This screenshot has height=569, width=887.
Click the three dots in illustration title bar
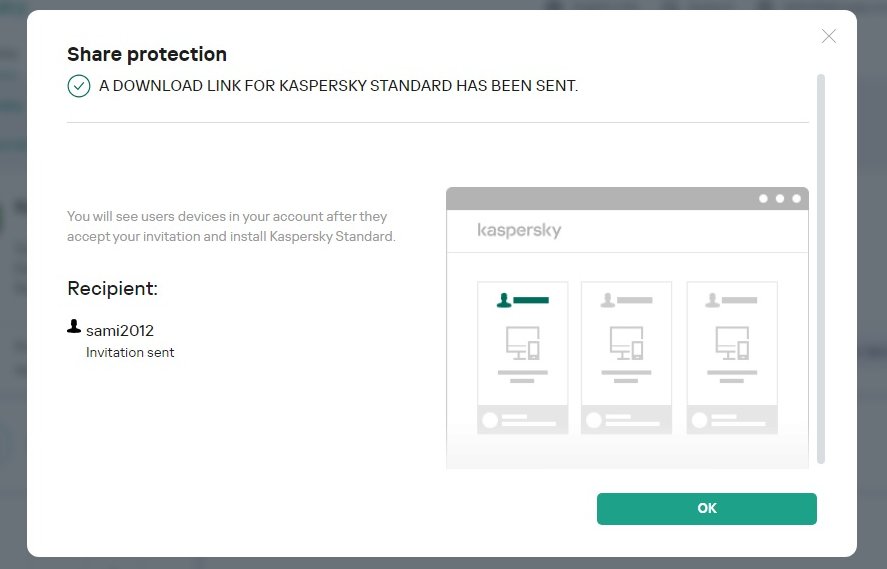(x=780, y=198)
